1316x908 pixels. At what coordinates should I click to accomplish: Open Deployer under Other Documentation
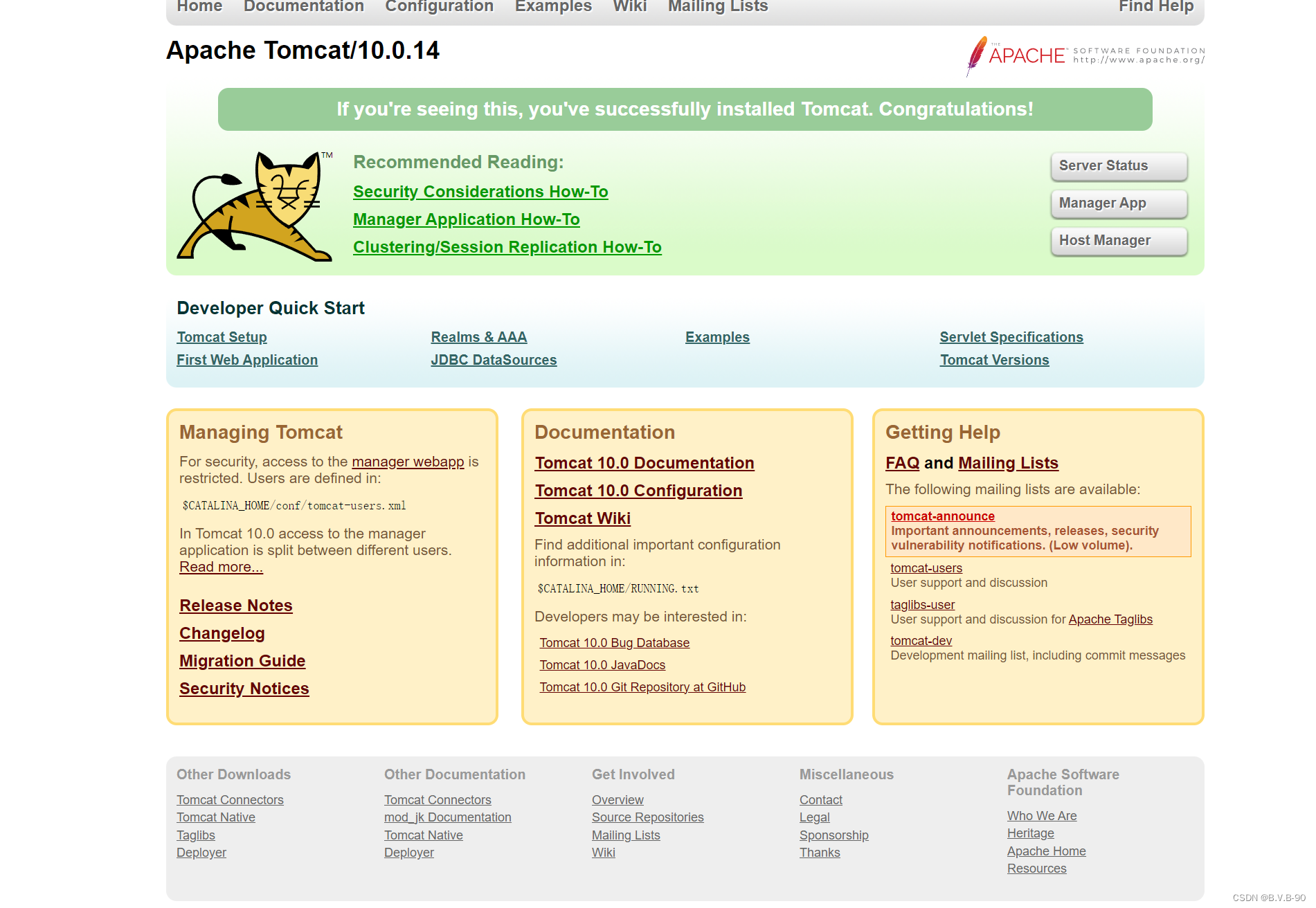[409, 853]
